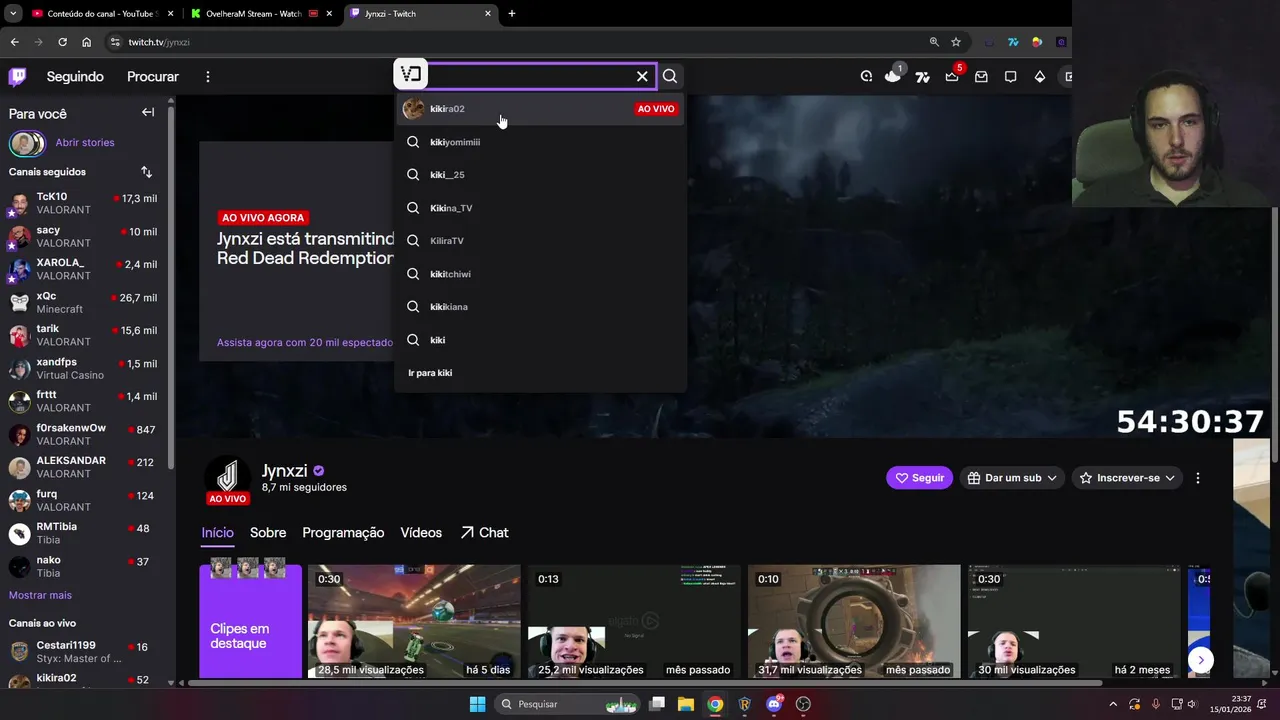The image size is (1280, 720).
Task: Switch to Conteúdo do canal YouTube tab
Action: (103, 14)
